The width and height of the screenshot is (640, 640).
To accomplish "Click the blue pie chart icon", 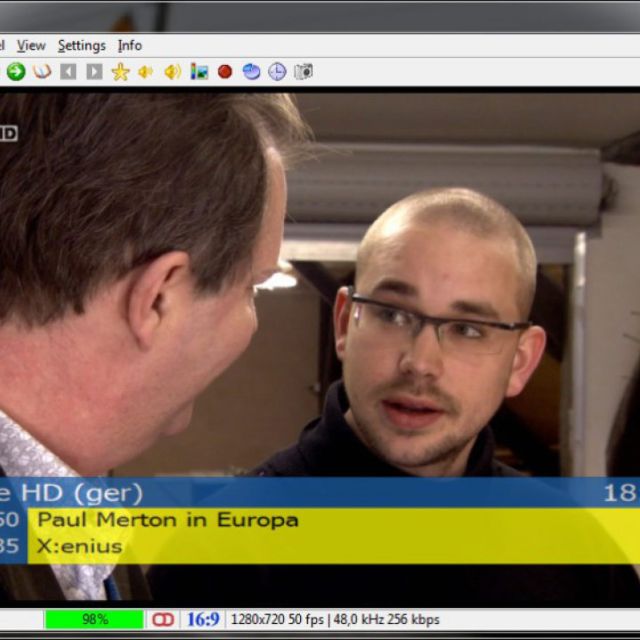I will (251, 72).
